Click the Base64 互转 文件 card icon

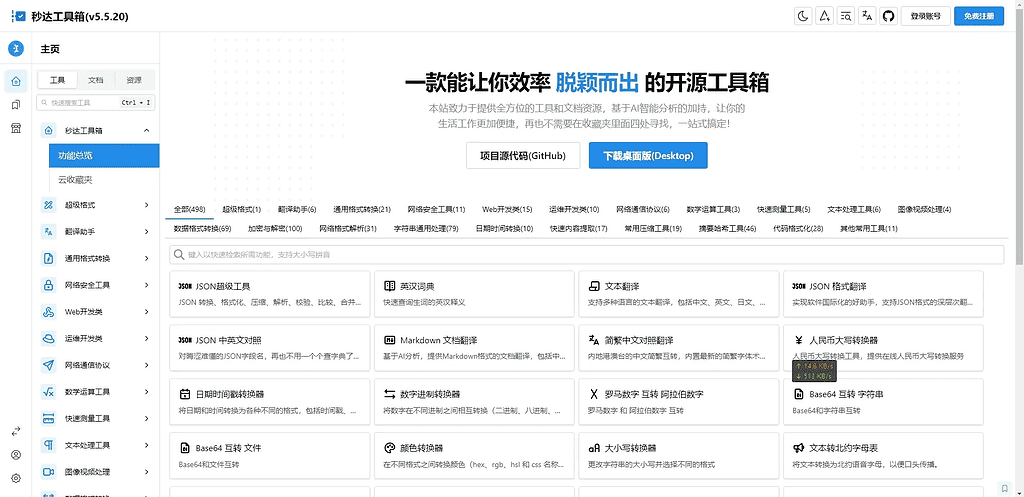coord(184,448)
